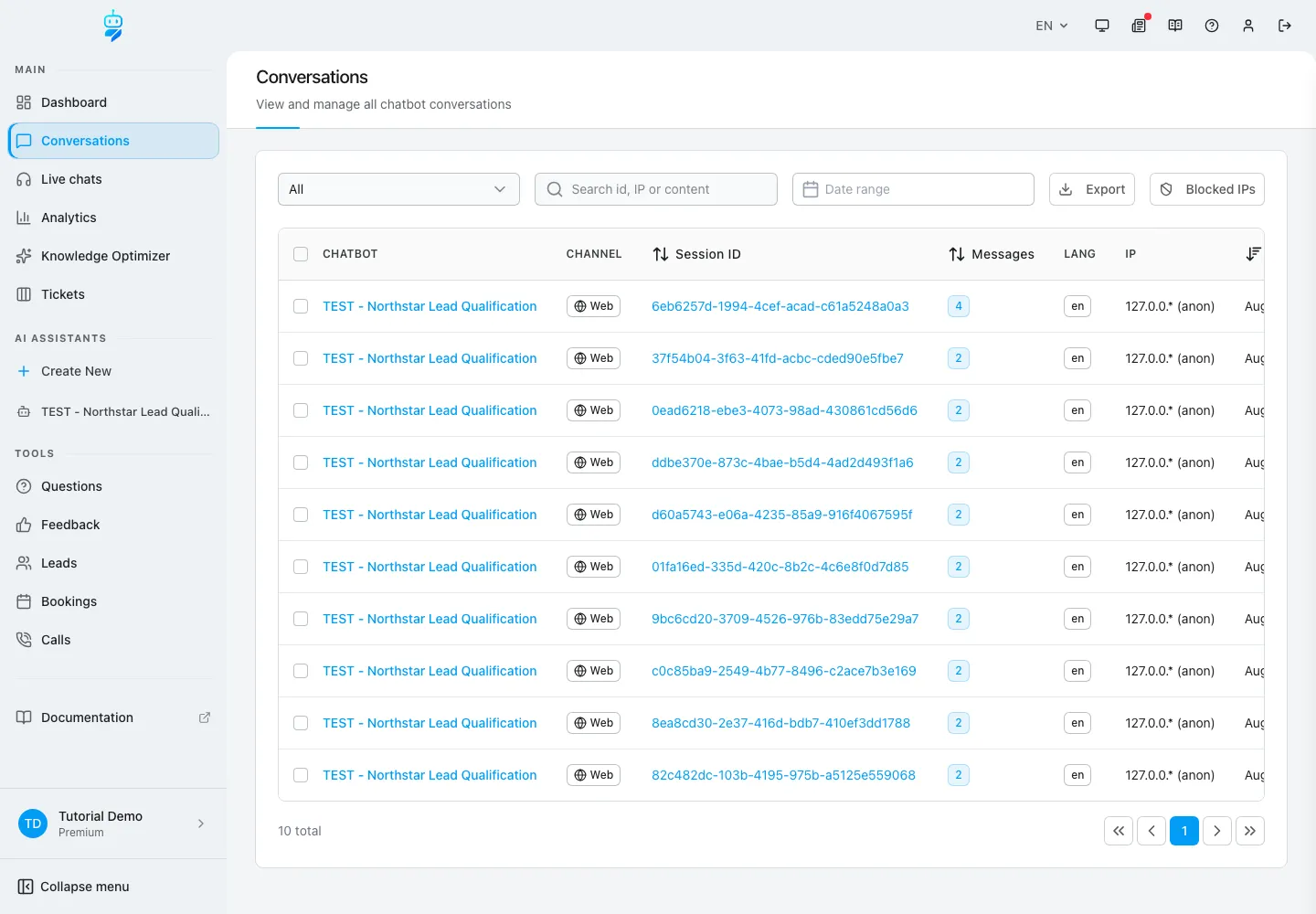The width and height of the screenshot is (1316, 914).
Task: Click the search id, IP or content field
Action: (x=656, y=189)
